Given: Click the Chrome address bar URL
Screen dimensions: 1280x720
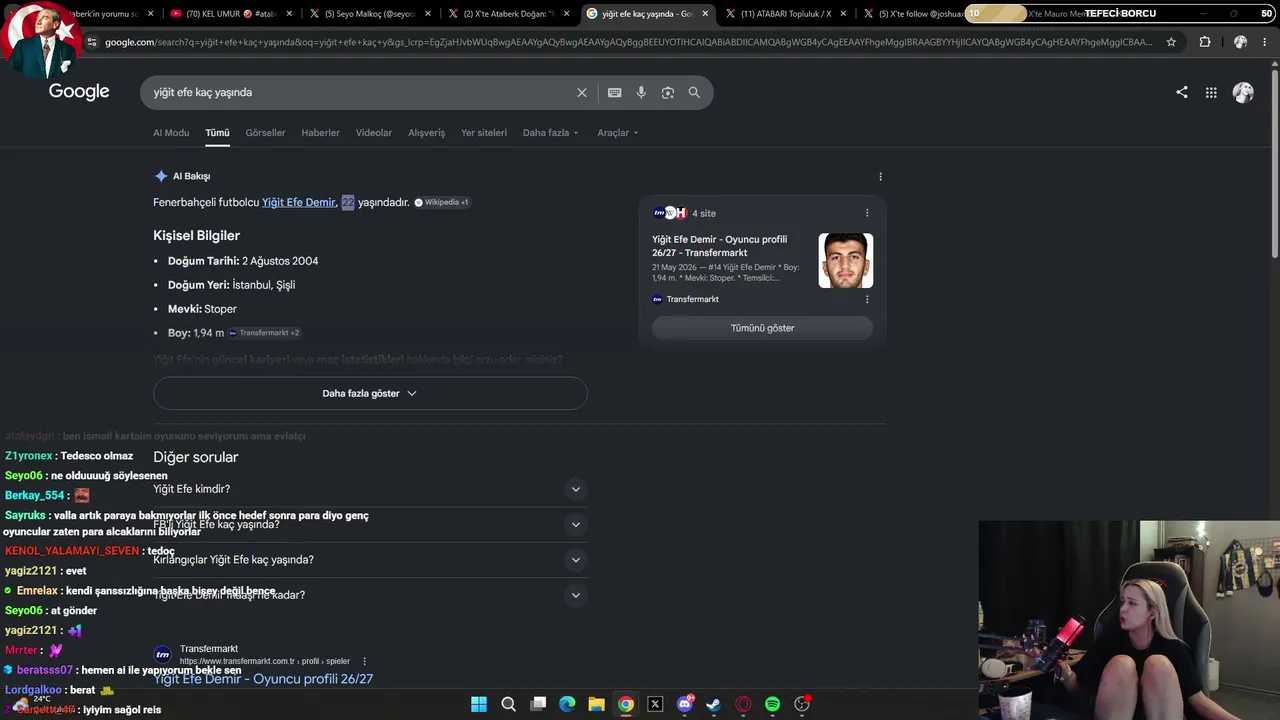Looking at the screenshot, I should [x=628, y=42].
